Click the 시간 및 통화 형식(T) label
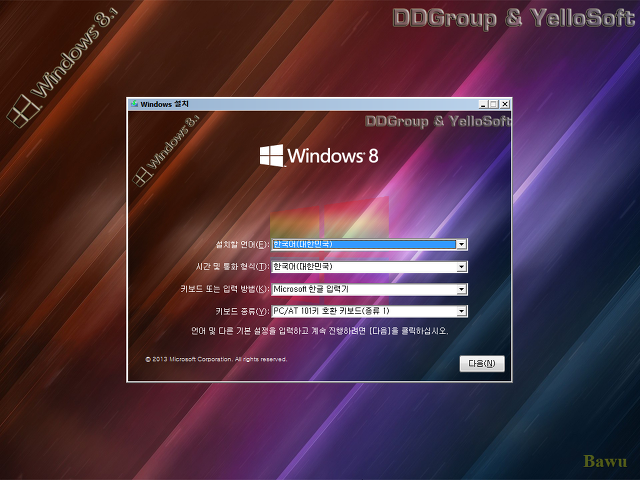Image resolution: width=640 pixels, height=480 pixels. pos(233,267)
